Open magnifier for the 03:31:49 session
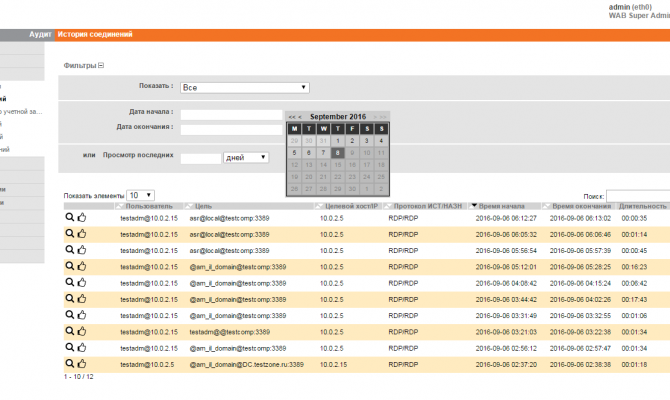The width and height of the screenshot is (670, 400). 69,315
